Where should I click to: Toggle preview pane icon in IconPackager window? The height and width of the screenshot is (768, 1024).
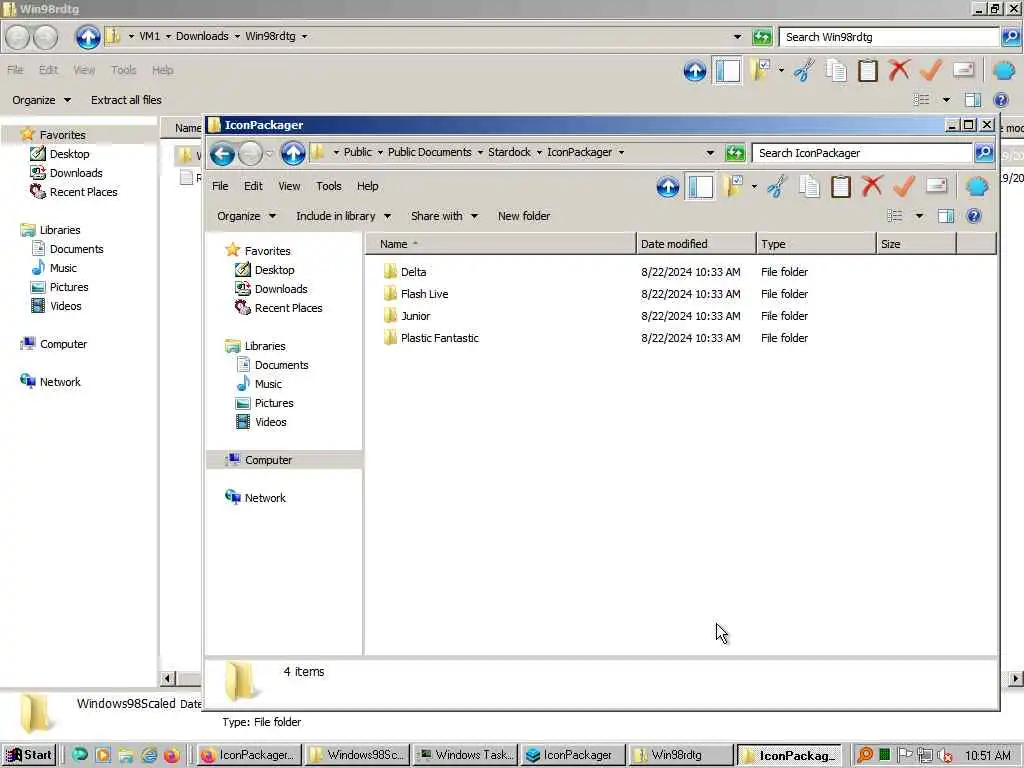[x=946, y=216]
